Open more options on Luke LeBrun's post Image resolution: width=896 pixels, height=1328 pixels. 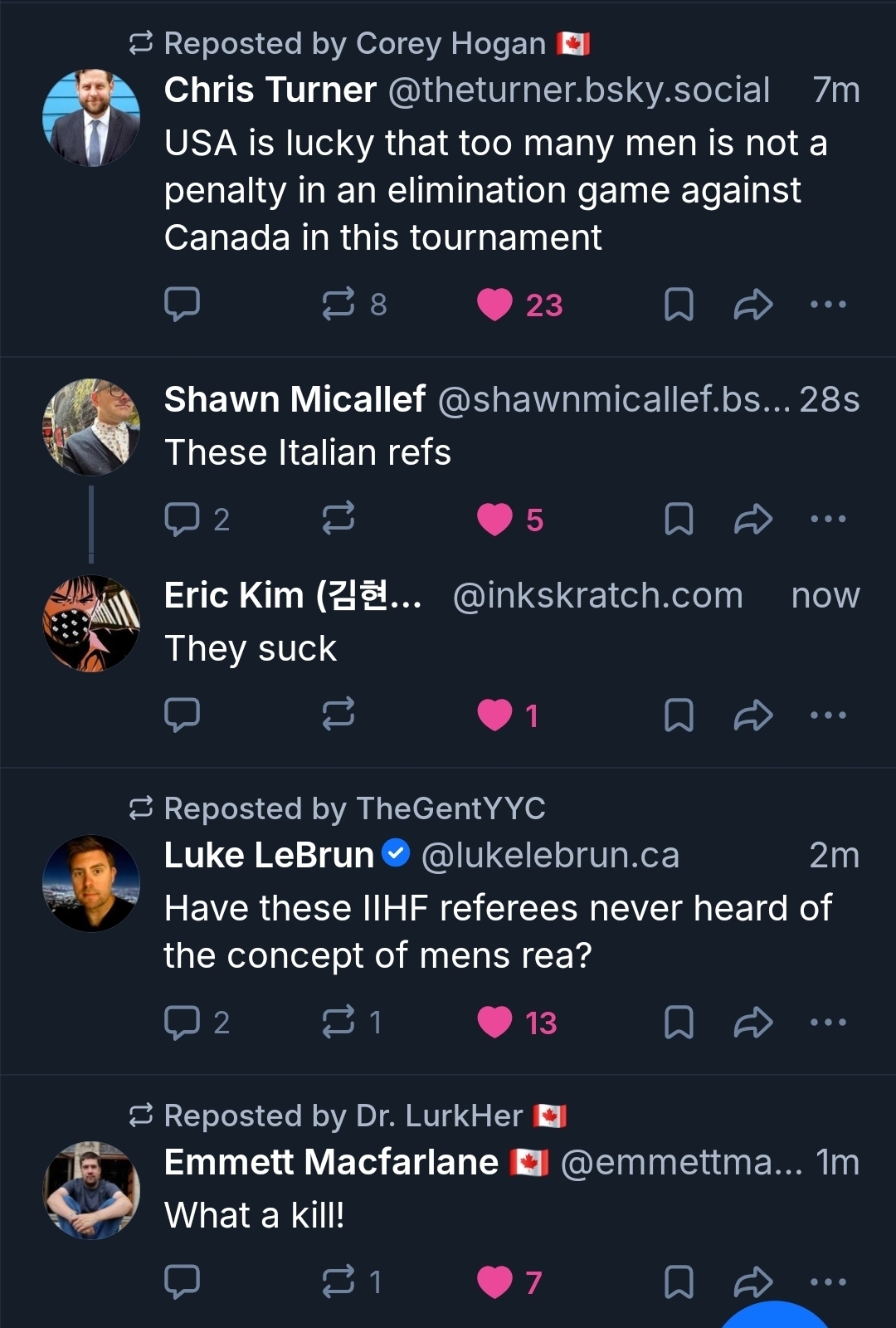828,1023
